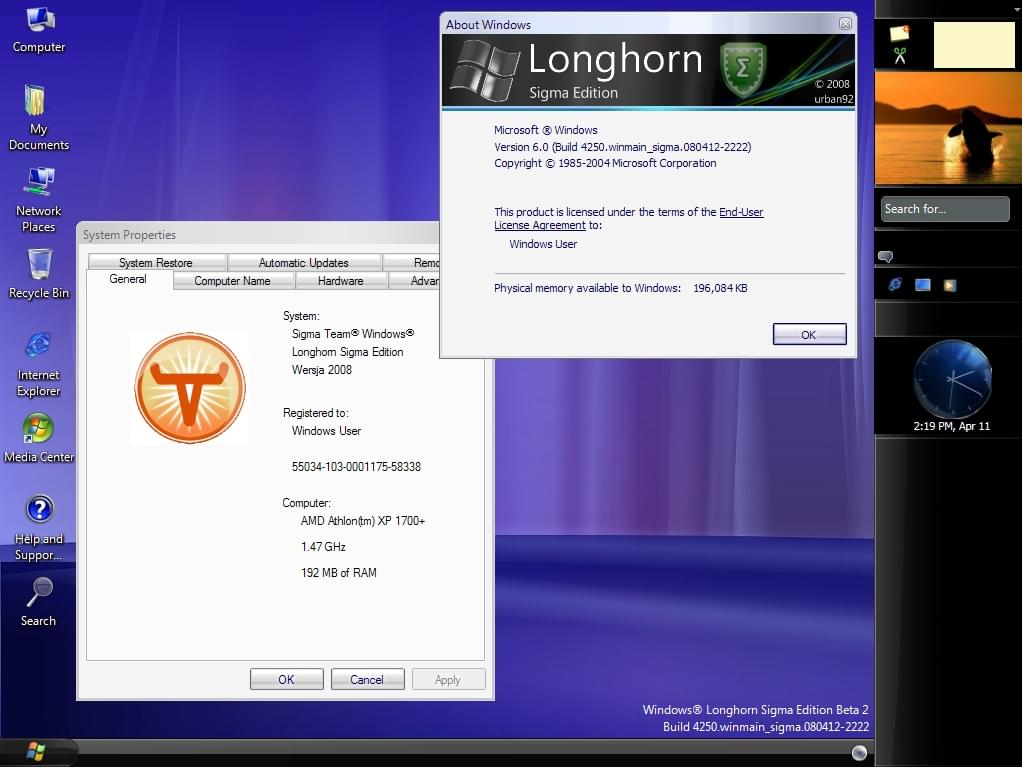Click the System Properties title bar
This screenshot has width=1022, height=767.
tap(258, 235)
